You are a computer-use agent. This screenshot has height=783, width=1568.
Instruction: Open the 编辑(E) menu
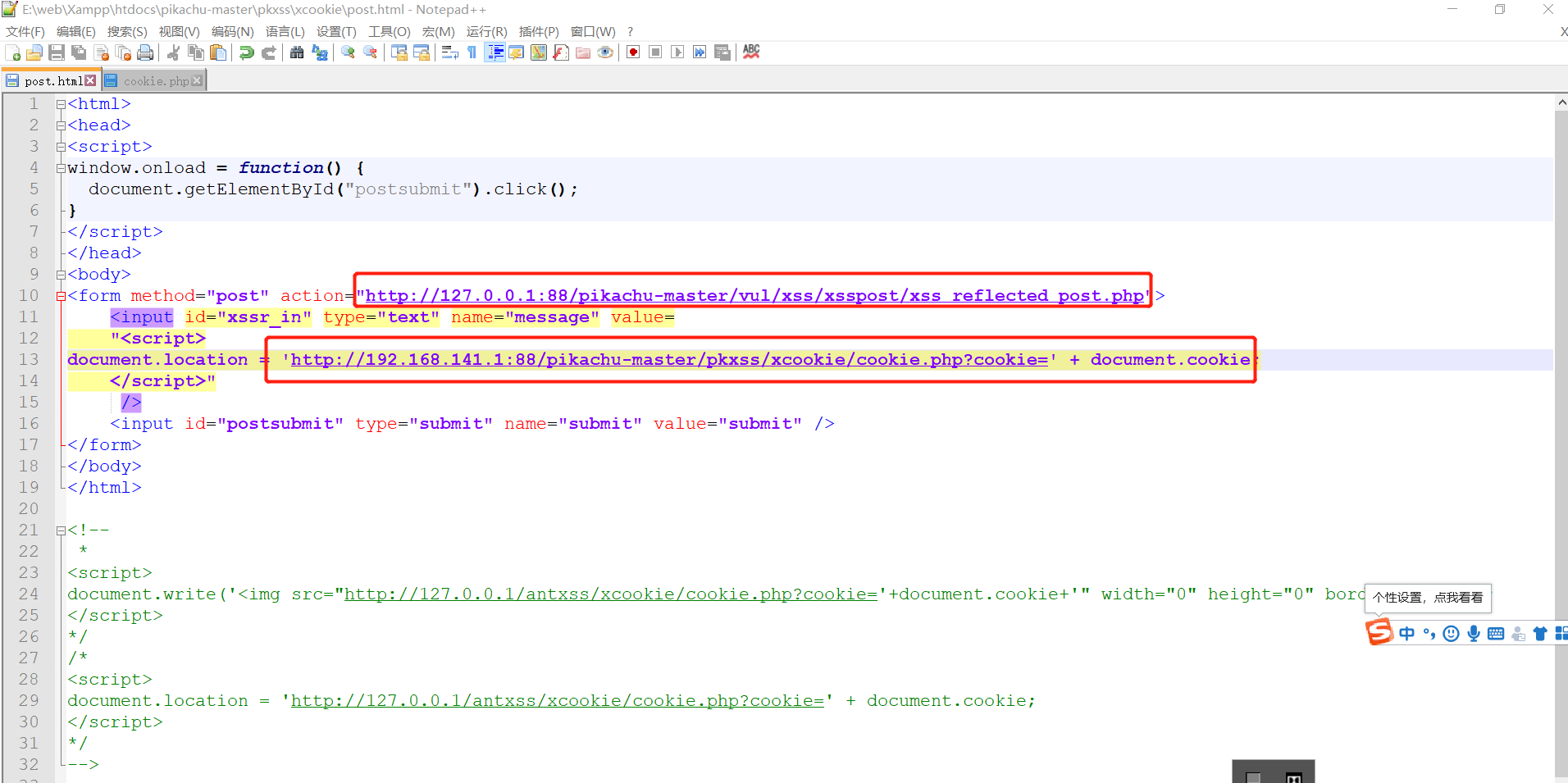tap(76, 32)
